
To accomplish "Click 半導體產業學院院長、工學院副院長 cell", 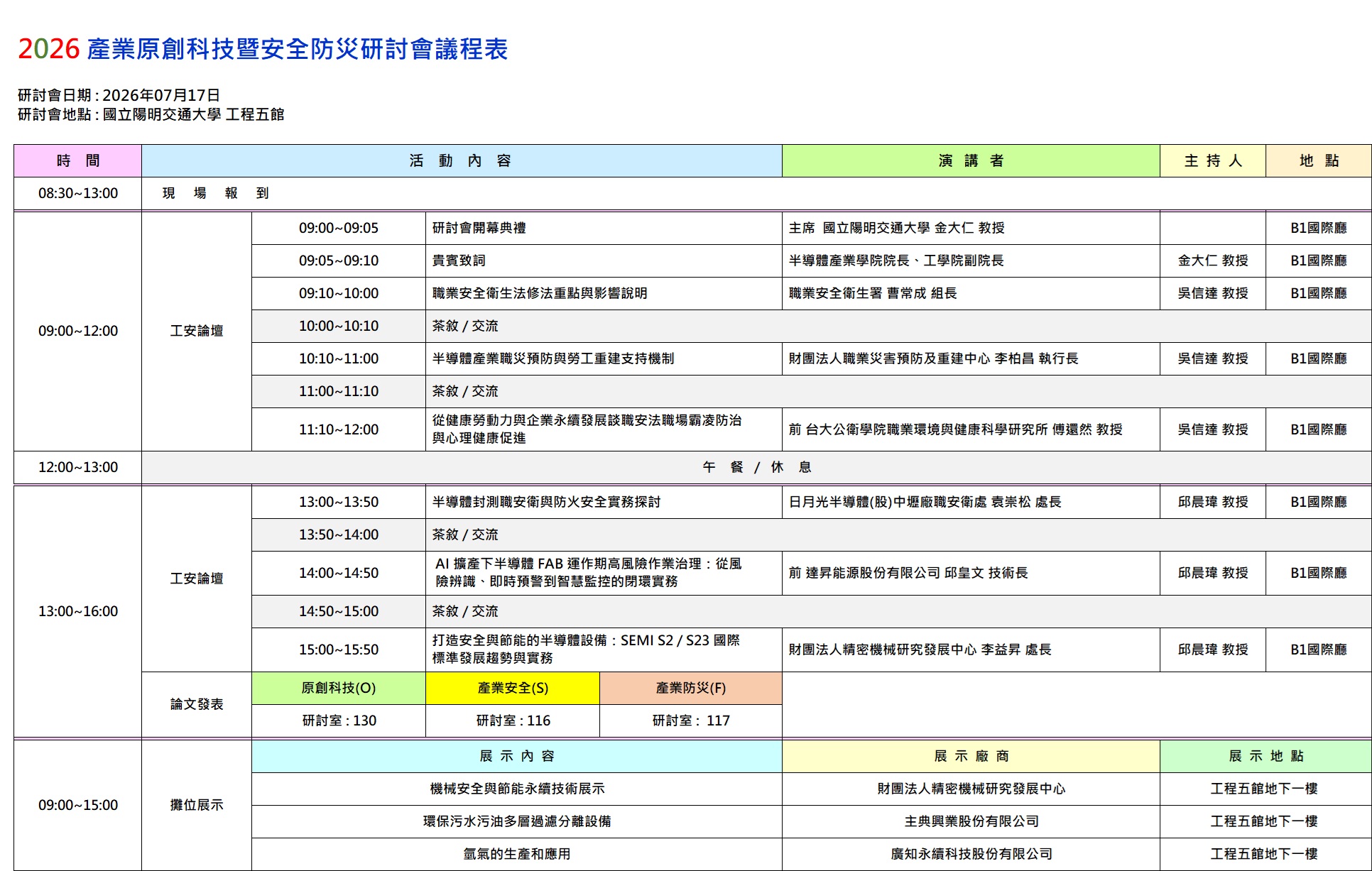I will point(971,261).
